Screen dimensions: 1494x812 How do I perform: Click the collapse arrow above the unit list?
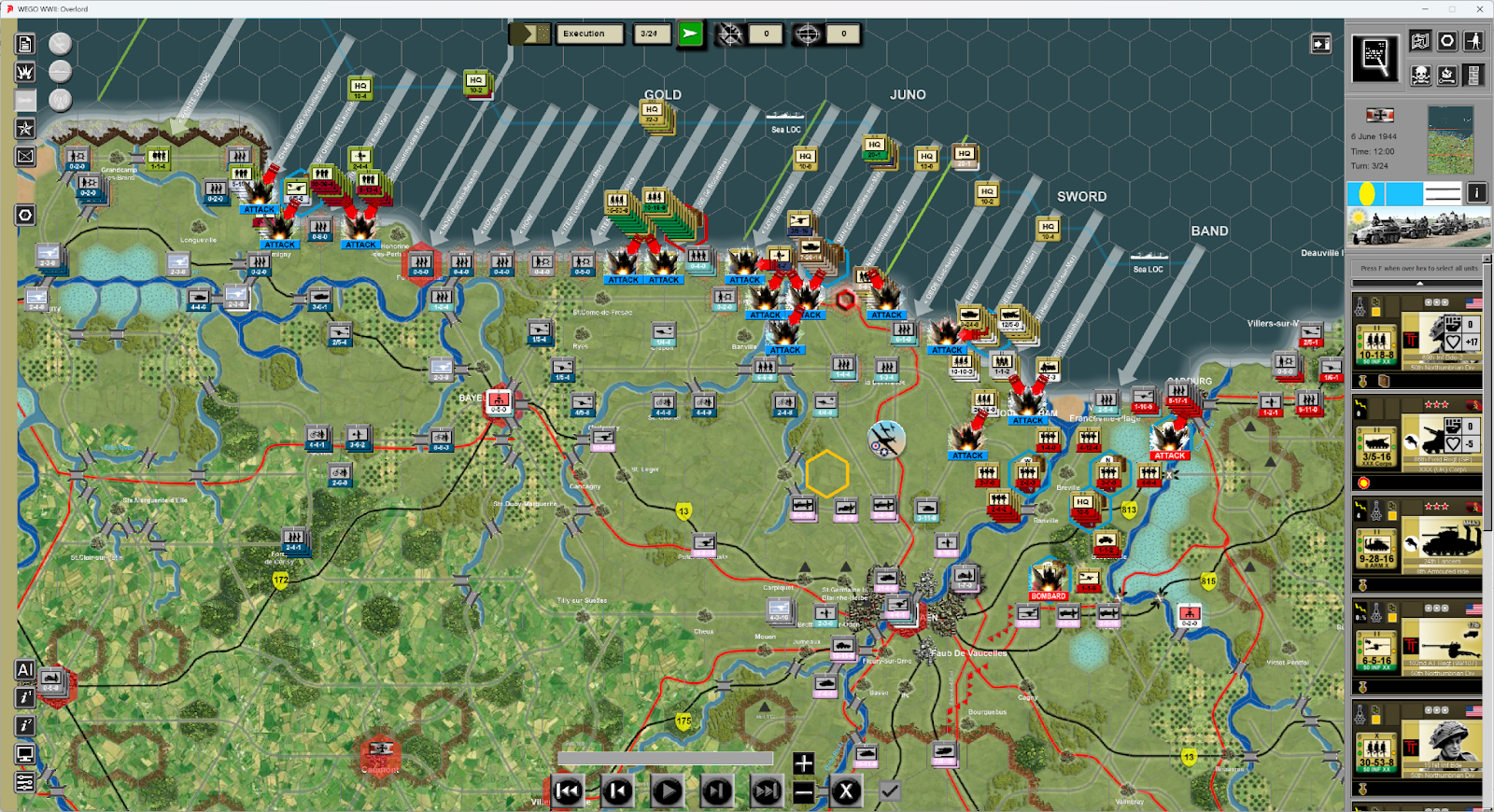pyautogui.click(x=1419, y=283)
